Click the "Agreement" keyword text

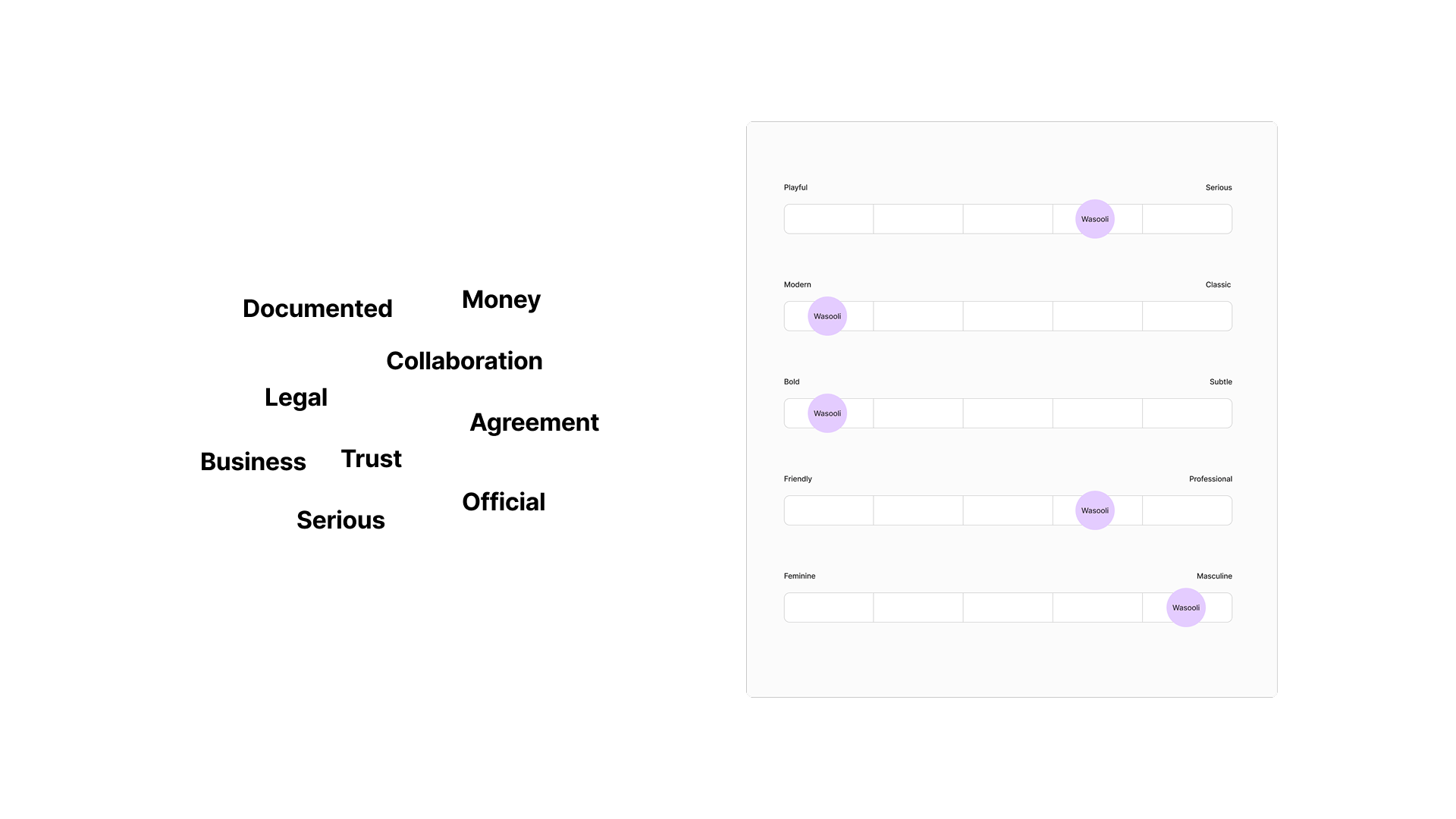coord(534,422)
